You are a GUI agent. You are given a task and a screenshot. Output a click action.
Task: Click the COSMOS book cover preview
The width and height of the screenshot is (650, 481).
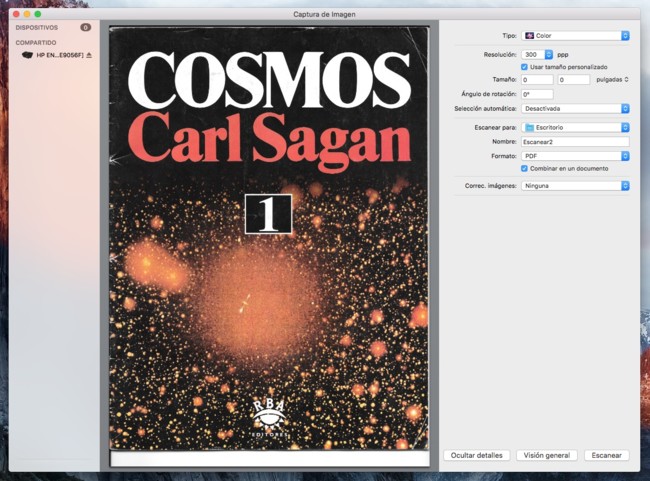coord(269,238)
